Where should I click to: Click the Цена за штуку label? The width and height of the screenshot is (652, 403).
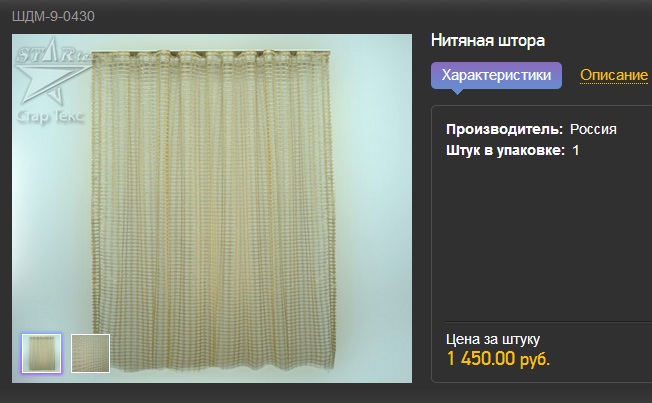[493, 339]
